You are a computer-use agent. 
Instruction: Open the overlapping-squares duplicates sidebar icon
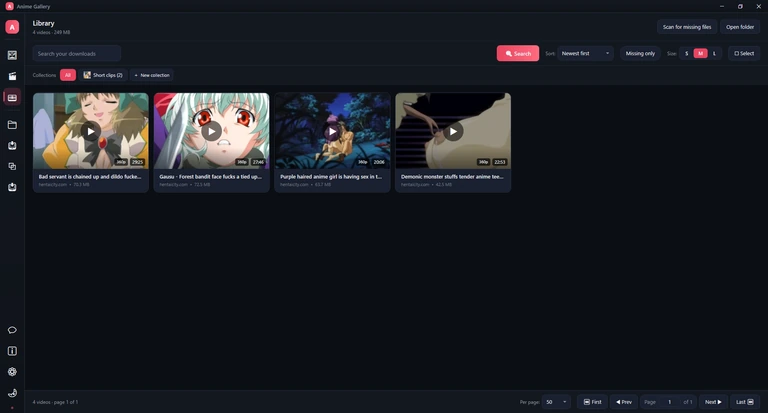click(x=12, y=167)
